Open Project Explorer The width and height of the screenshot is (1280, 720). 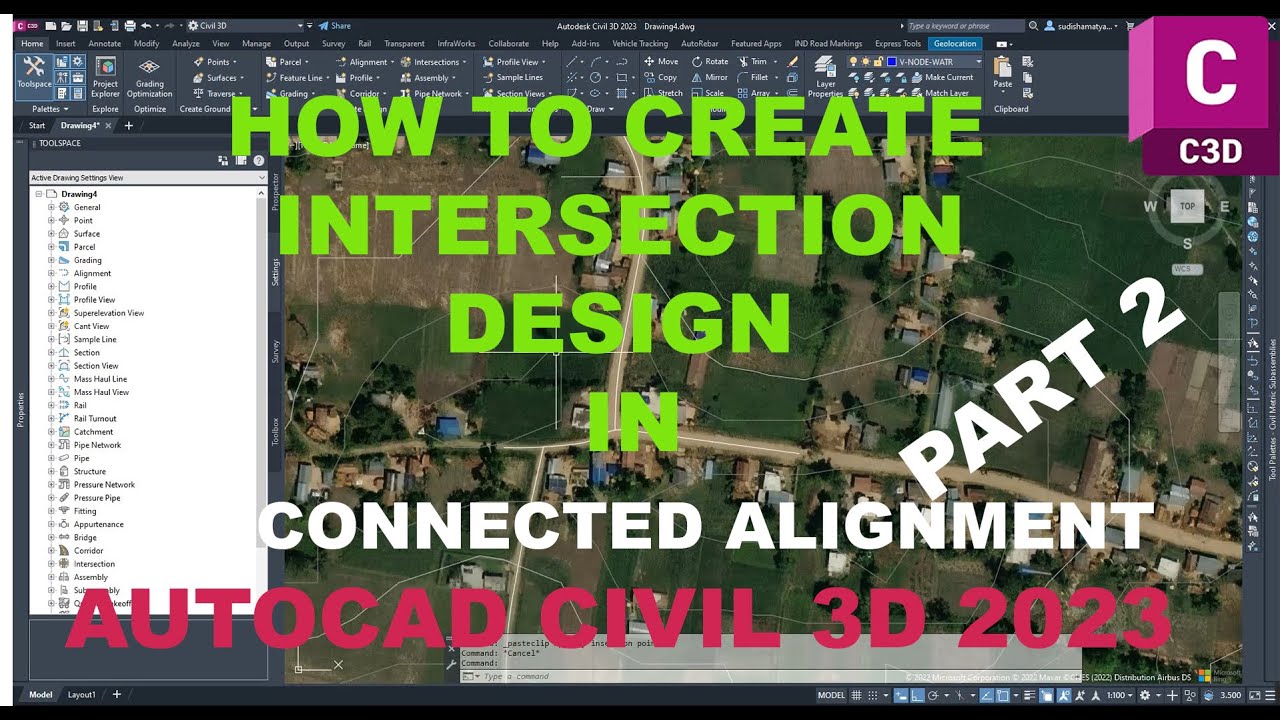click(105, 76)
